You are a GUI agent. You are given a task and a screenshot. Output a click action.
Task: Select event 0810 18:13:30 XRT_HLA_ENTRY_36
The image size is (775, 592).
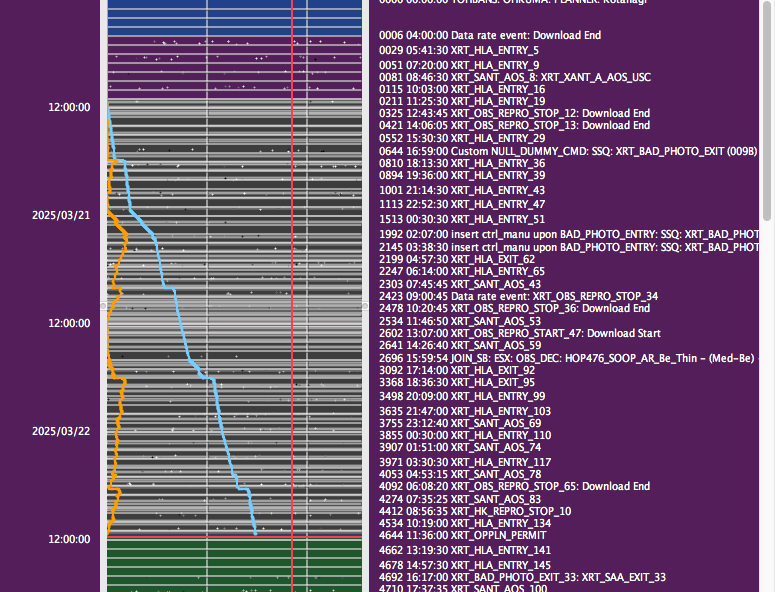point(462,164)
